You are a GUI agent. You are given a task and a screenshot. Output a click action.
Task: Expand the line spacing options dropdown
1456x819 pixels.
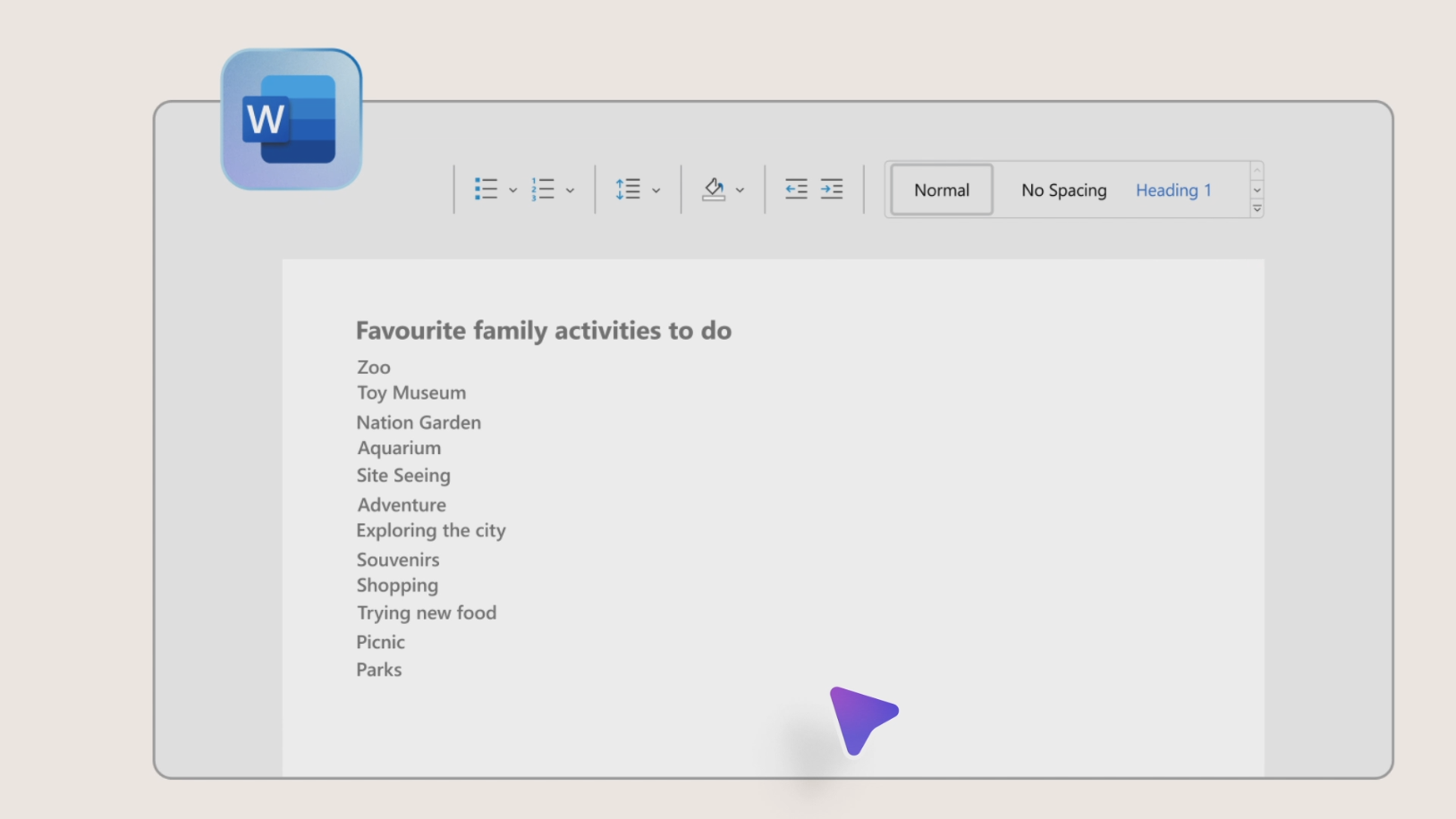pos(656,190)
